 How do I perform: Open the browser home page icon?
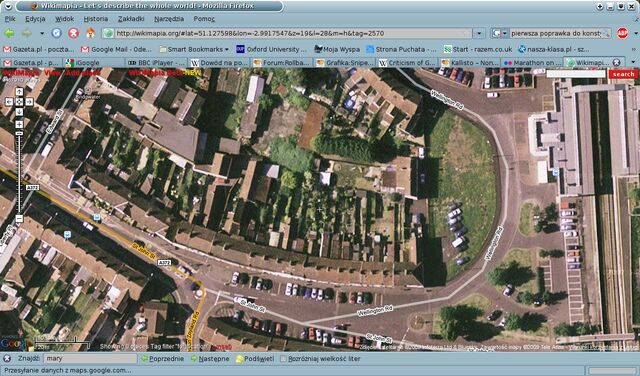point(91,33)
